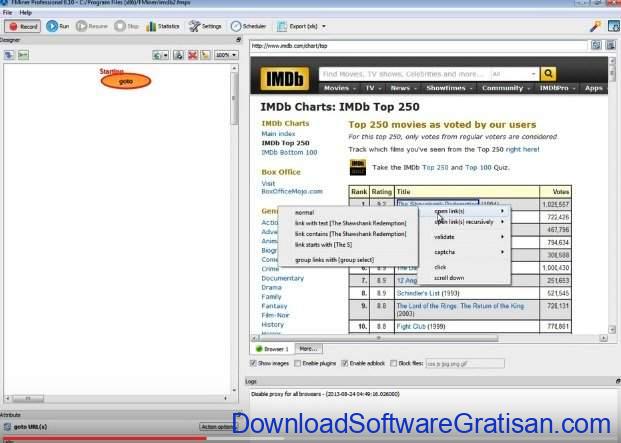Click the IMDb yellow search magnifier button
Image resolution: width=621 pixels, height=443 pixels.
(548, 73)
